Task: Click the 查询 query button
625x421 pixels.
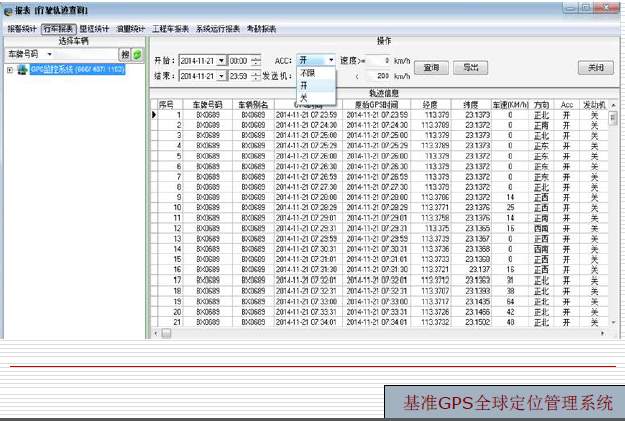Action: point(430,68)
